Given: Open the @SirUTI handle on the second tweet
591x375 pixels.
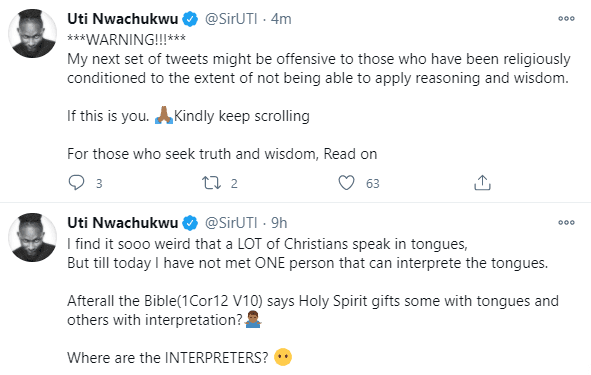Looking at the screenshot, I should (x=231, y=223).
